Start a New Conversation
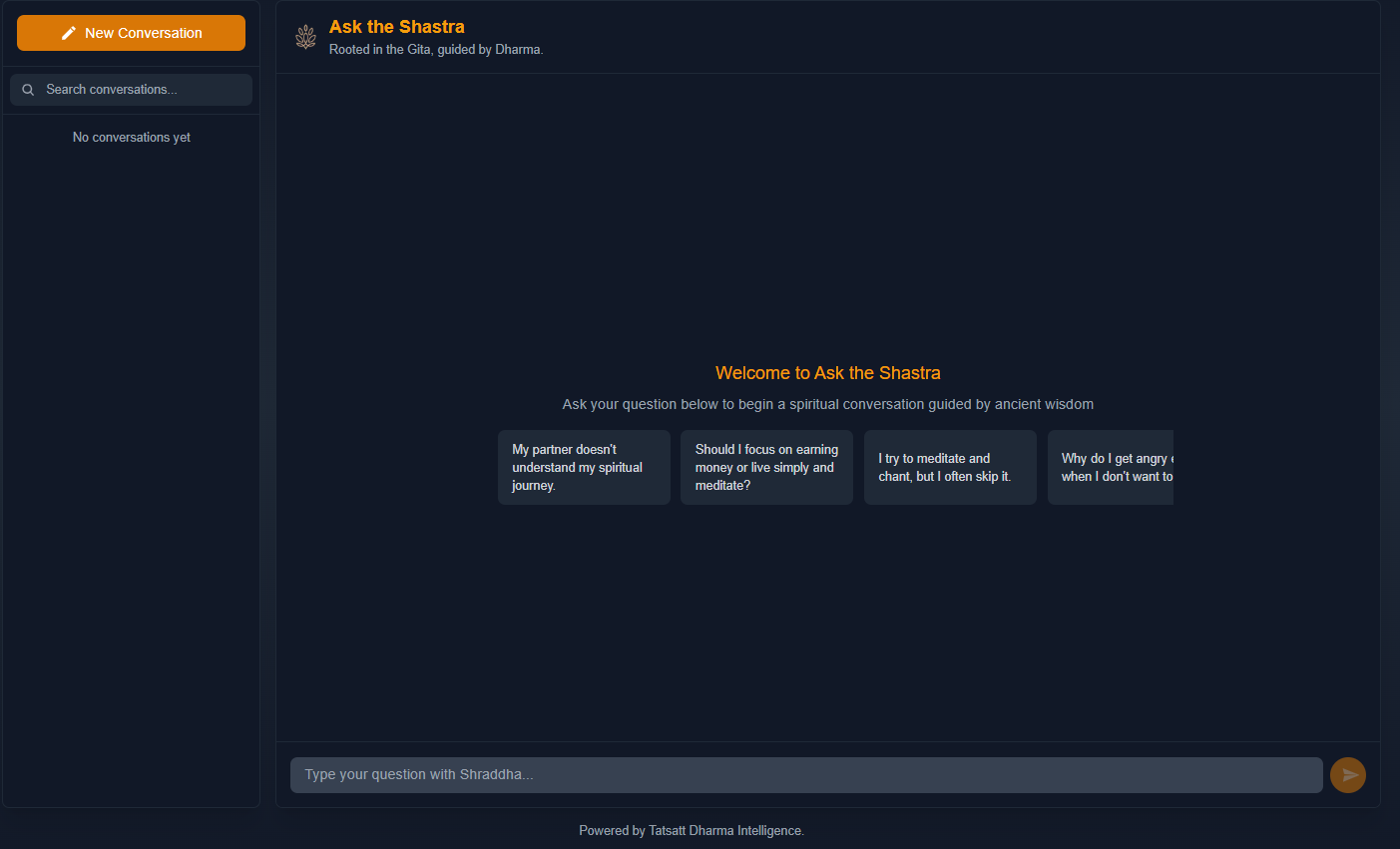 click(131, 33)
